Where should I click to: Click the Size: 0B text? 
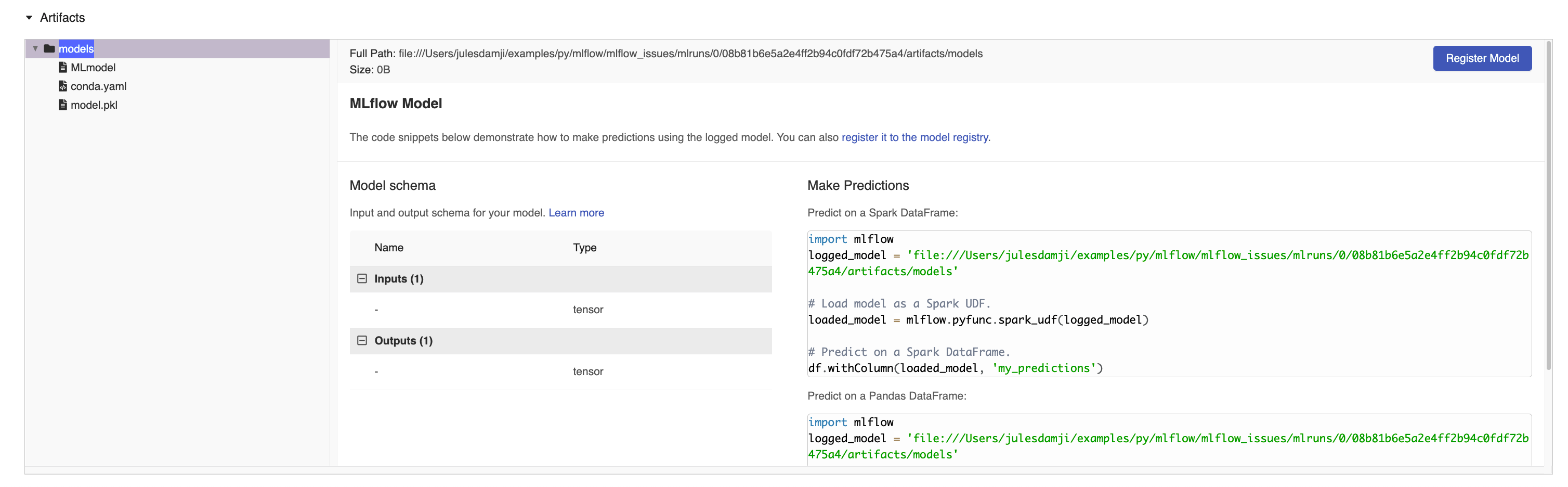[x=370, y=70]
